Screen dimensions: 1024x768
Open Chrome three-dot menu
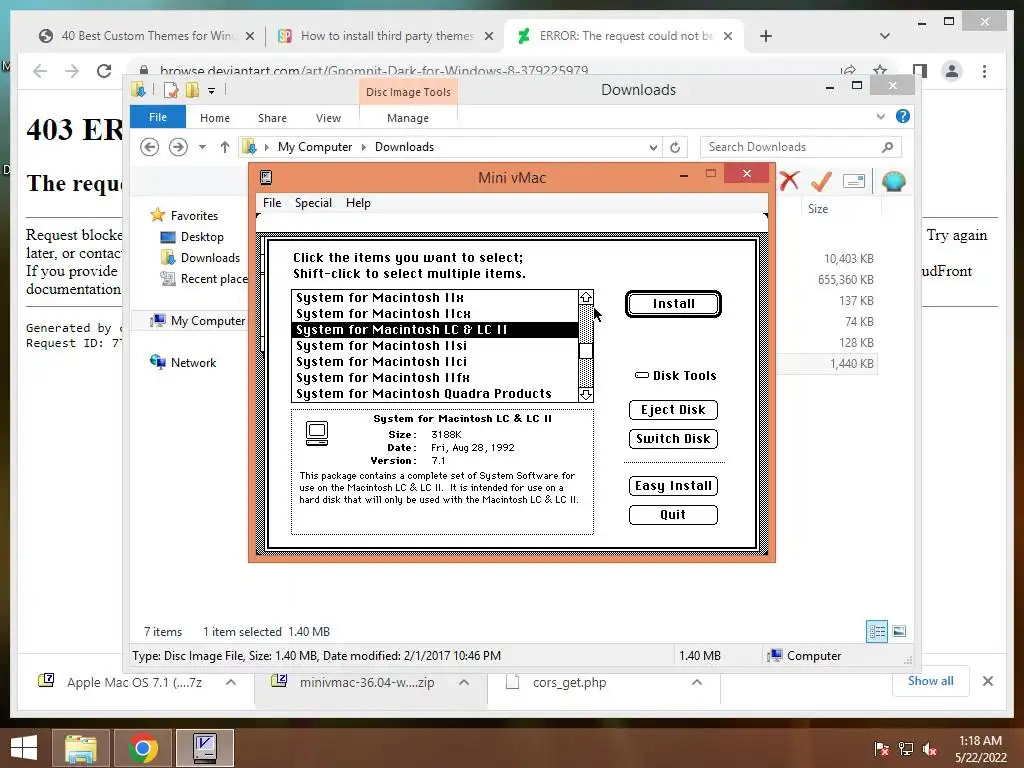click(984, 71)
